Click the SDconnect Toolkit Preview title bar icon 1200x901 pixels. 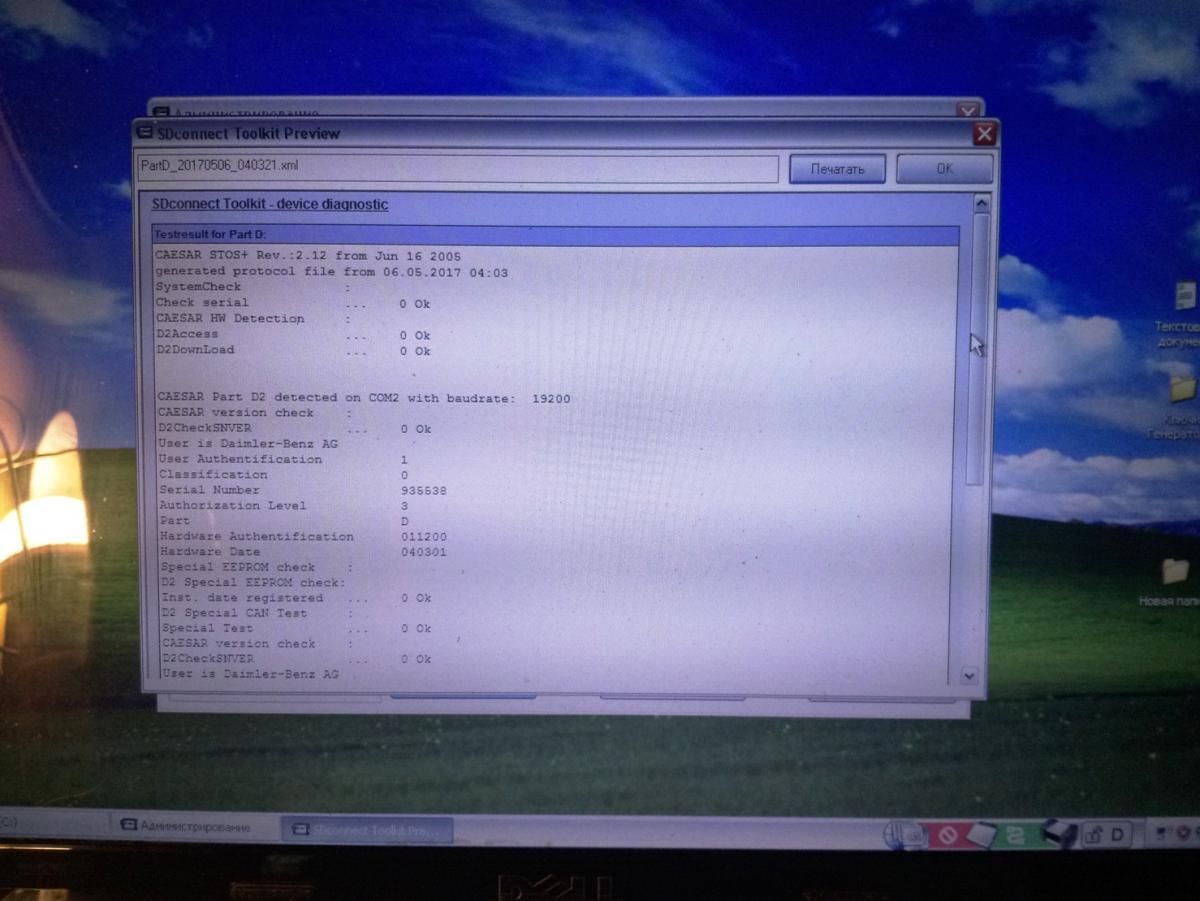point(146,133)
